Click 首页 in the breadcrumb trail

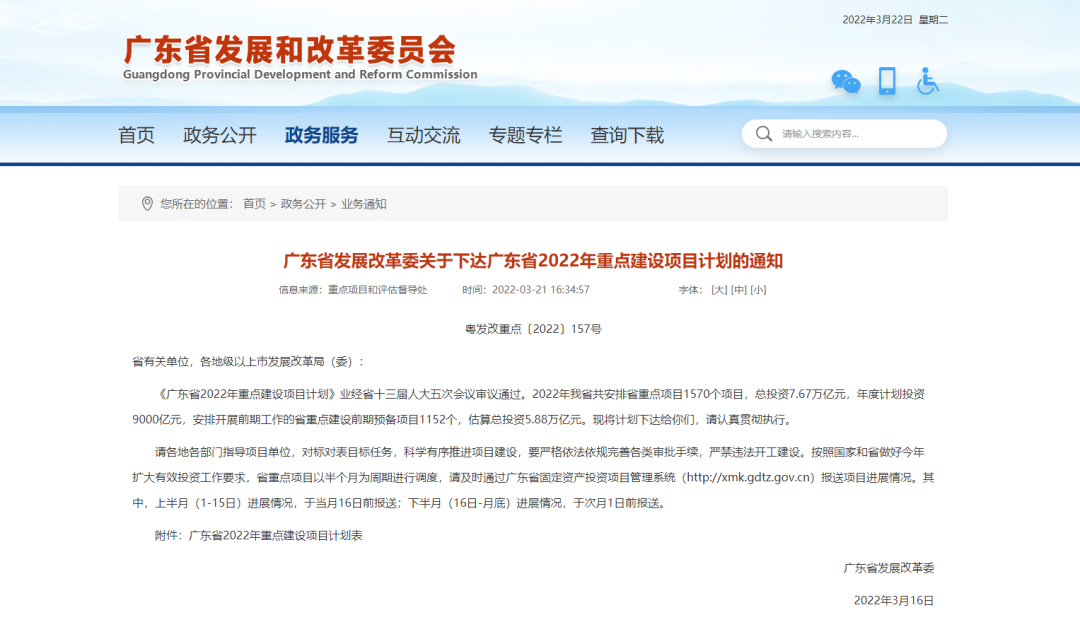coord(254,204)
